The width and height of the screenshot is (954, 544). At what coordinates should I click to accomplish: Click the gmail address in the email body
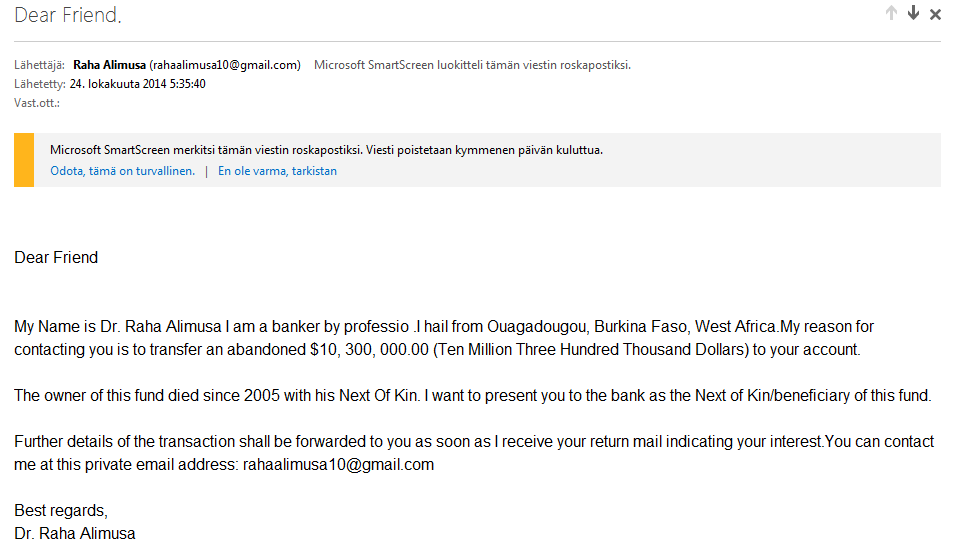click(338, 465)
